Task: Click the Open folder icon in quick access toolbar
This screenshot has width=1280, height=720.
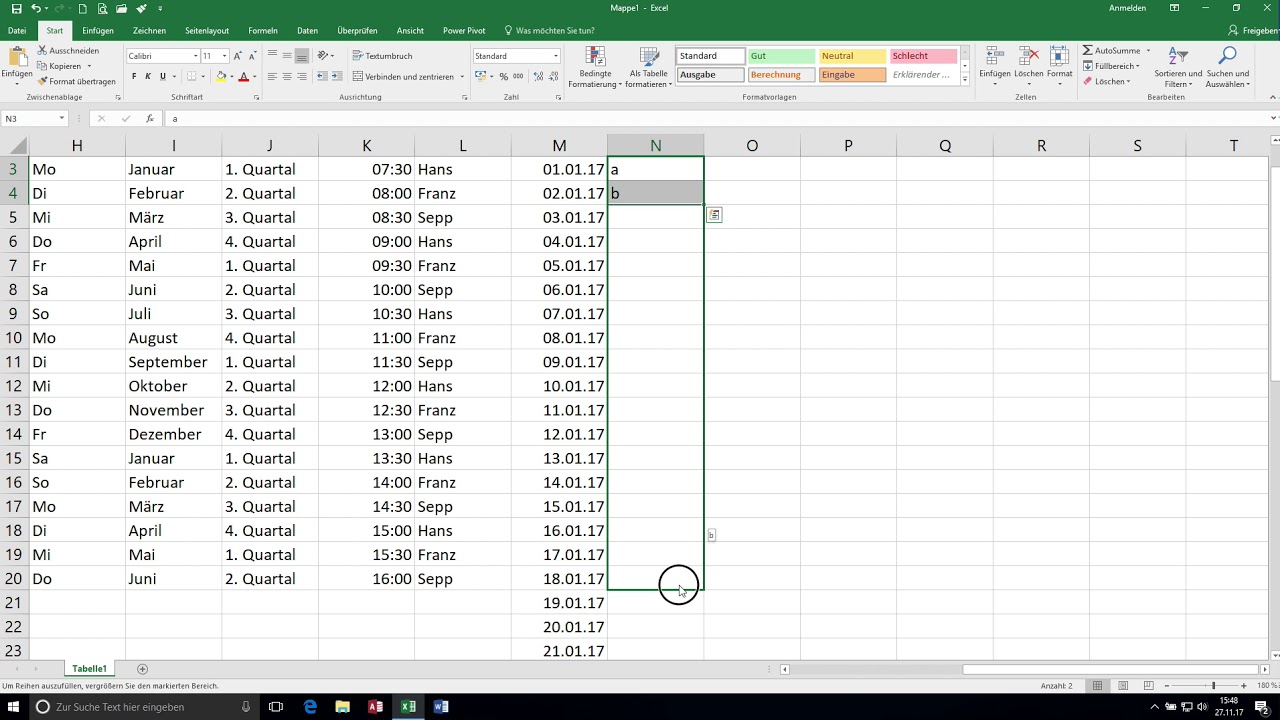Action: [x=121, y=8]
